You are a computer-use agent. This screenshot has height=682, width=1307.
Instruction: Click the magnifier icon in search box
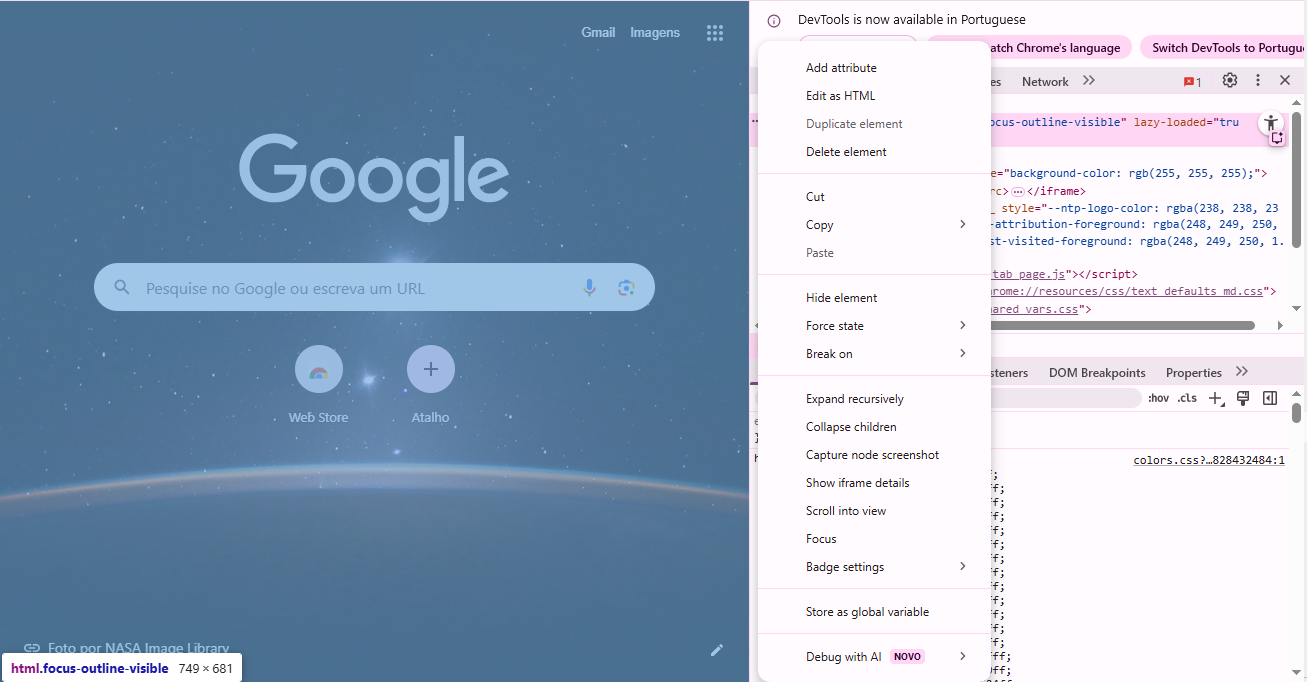coord(122,288)
